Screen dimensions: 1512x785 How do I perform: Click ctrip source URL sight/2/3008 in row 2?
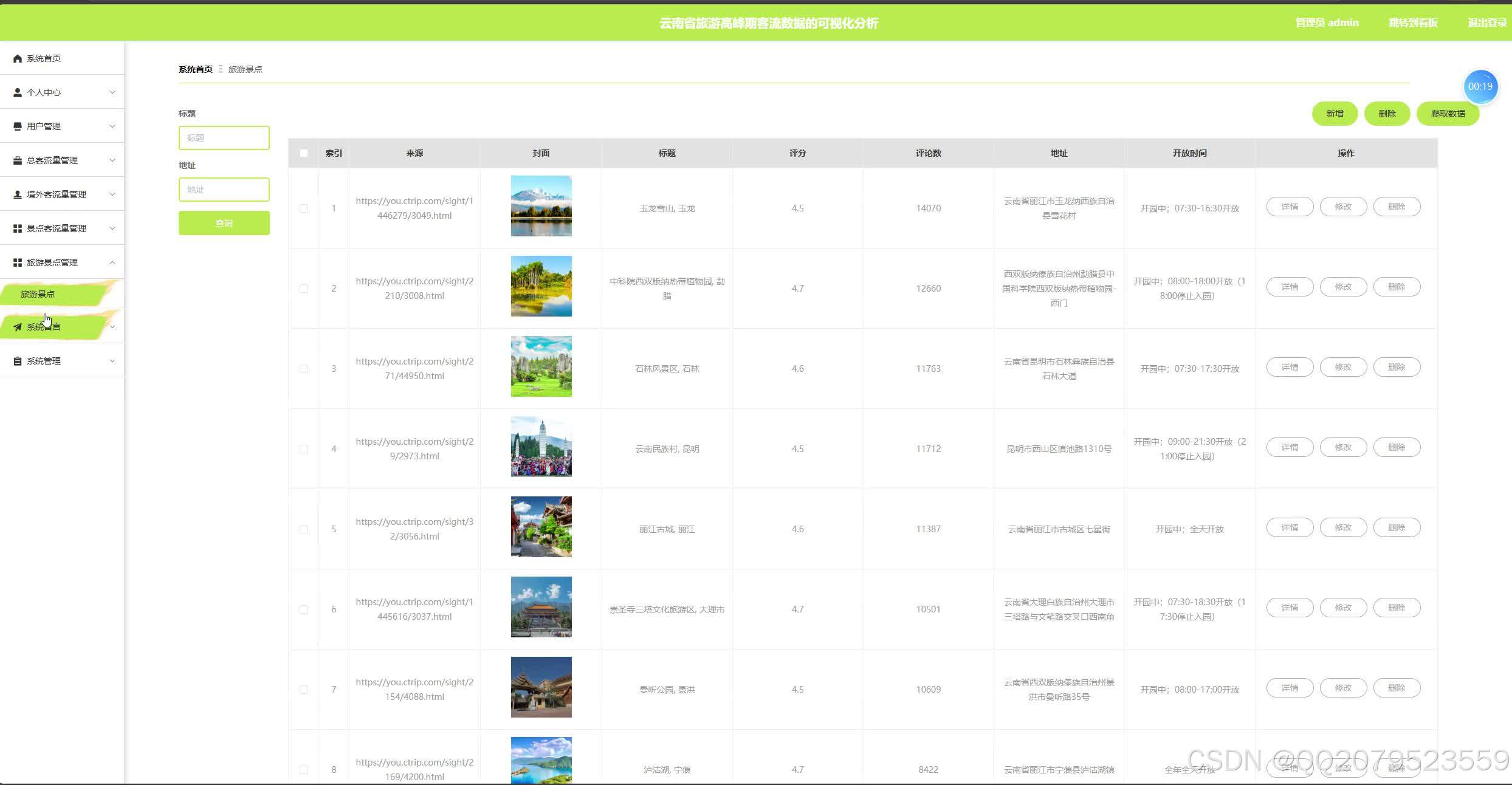point(414,289)
